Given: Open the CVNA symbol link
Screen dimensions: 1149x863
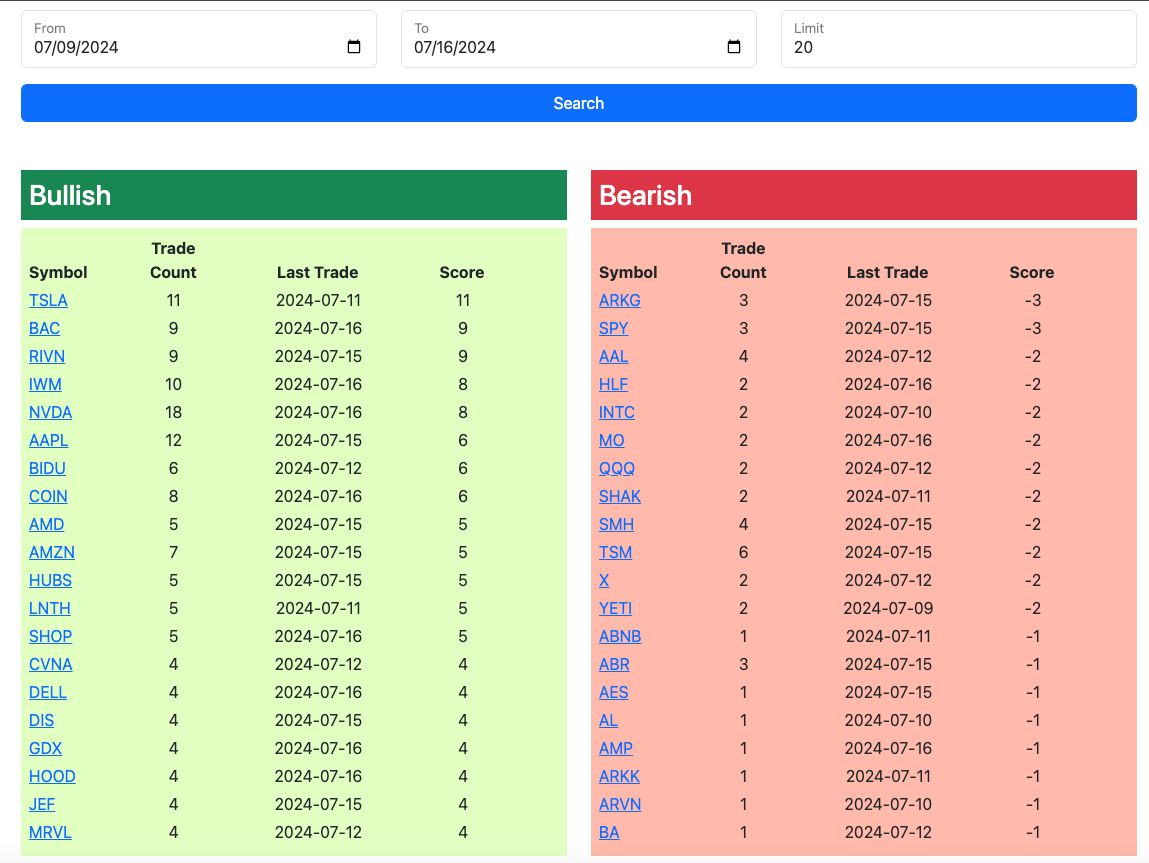Looking at the screenshot, I should (x=51, y=664).
